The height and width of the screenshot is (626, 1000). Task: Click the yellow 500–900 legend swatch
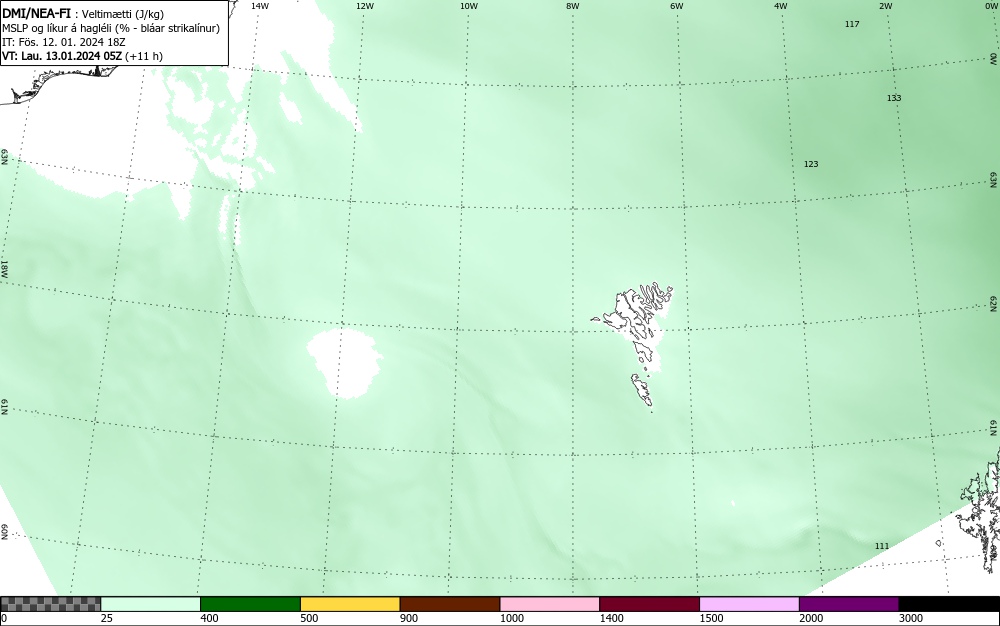coord(350,604)
